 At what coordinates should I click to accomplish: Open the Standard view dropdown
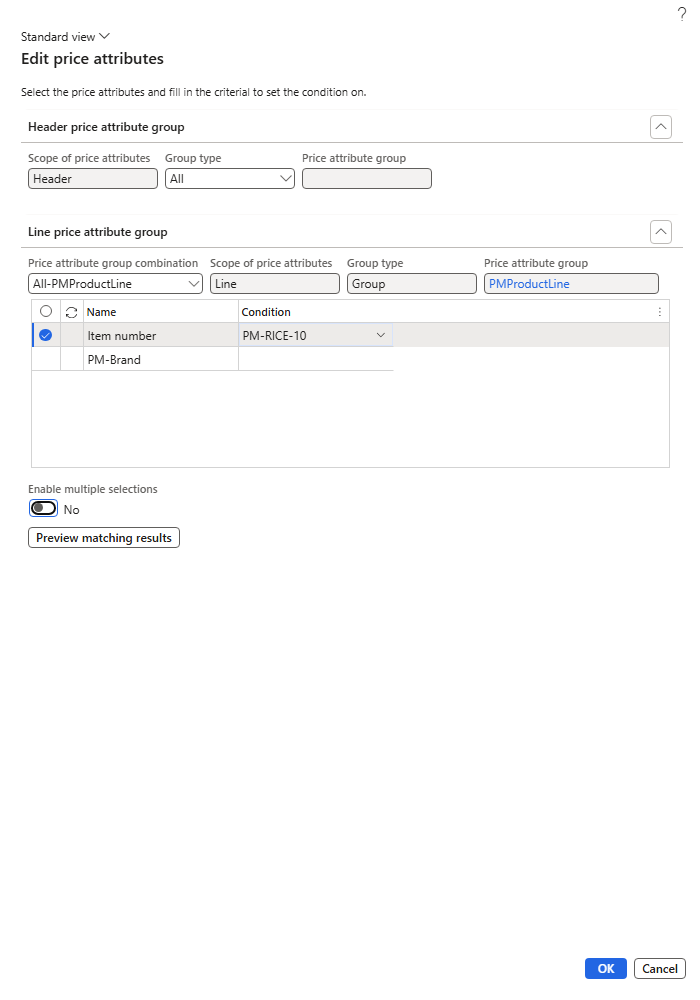pyautogui.click(x=65, y=37)
